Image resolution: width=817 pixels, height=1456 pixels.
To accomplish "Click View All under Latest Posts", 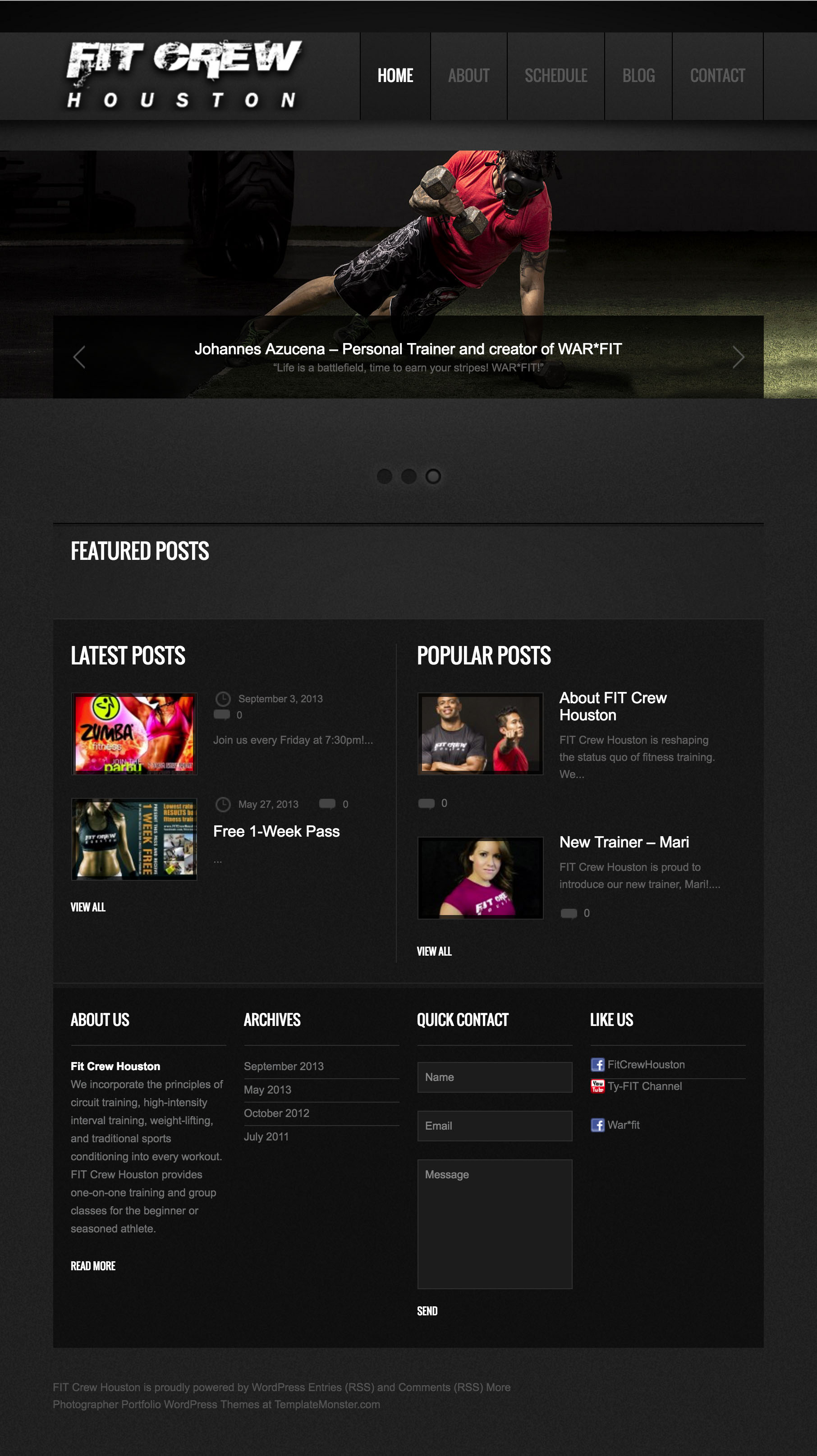I will [x=88, y=907].
